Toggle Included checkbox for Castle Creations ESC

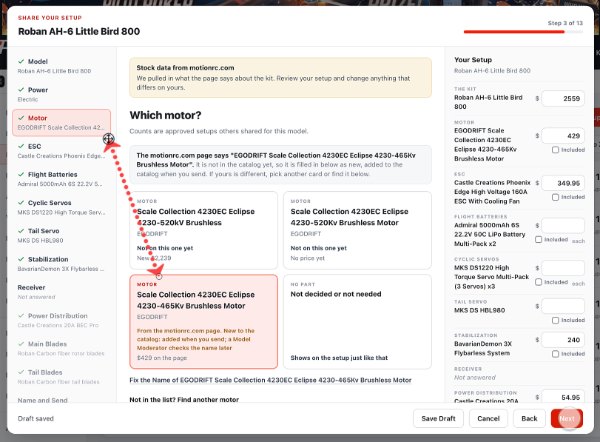(555, 197)
